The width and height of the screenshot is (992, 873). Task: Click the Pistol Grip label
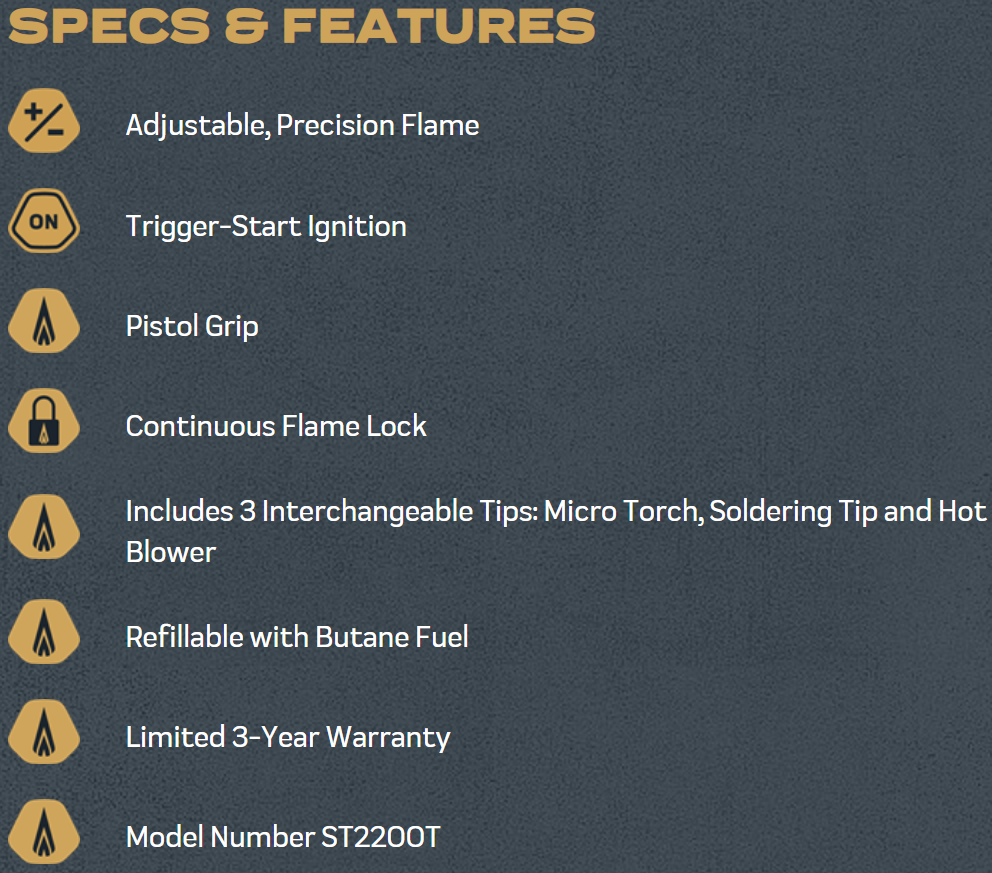(192, 326)
